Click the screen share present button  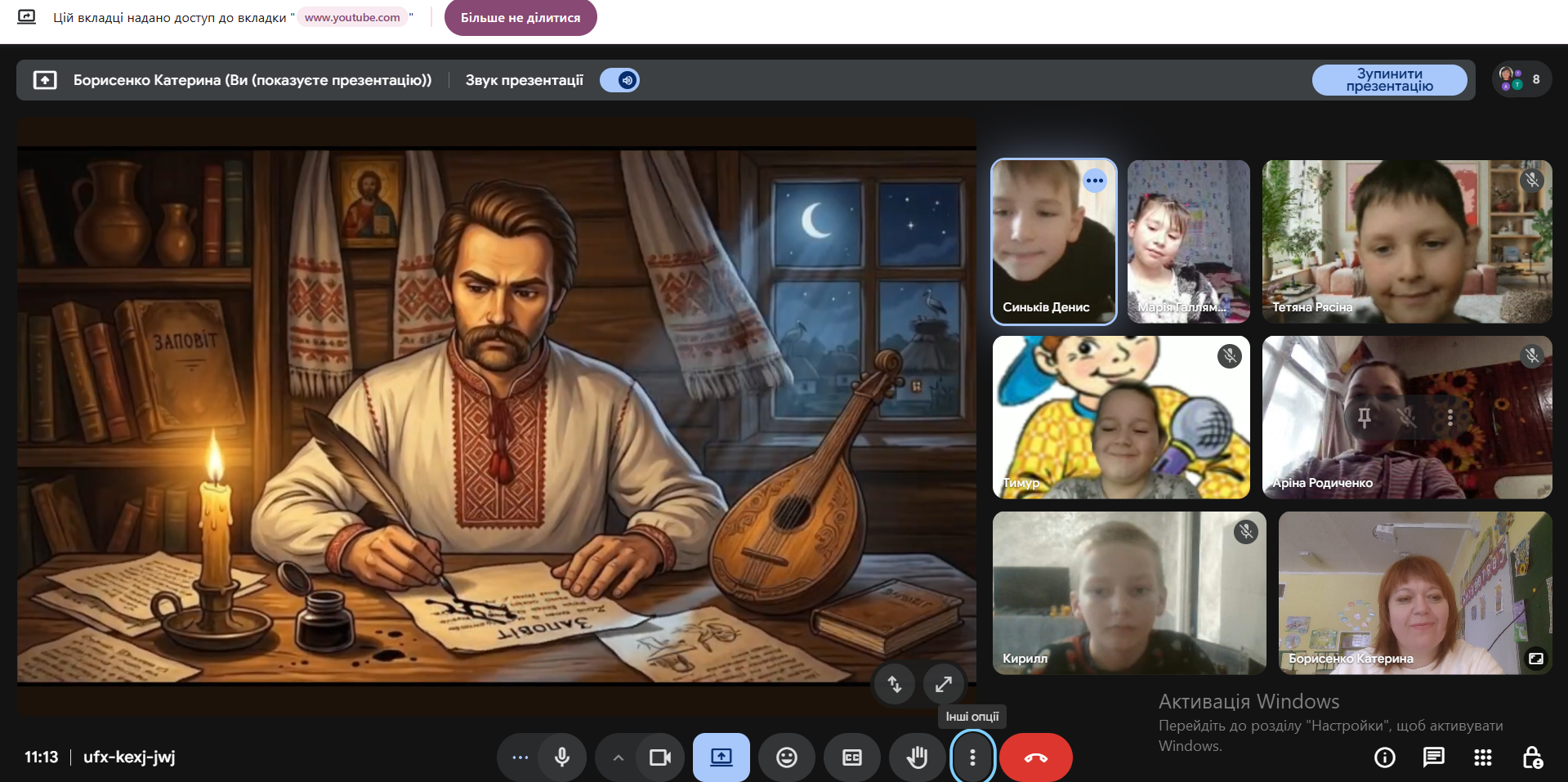tap(721, 757)
